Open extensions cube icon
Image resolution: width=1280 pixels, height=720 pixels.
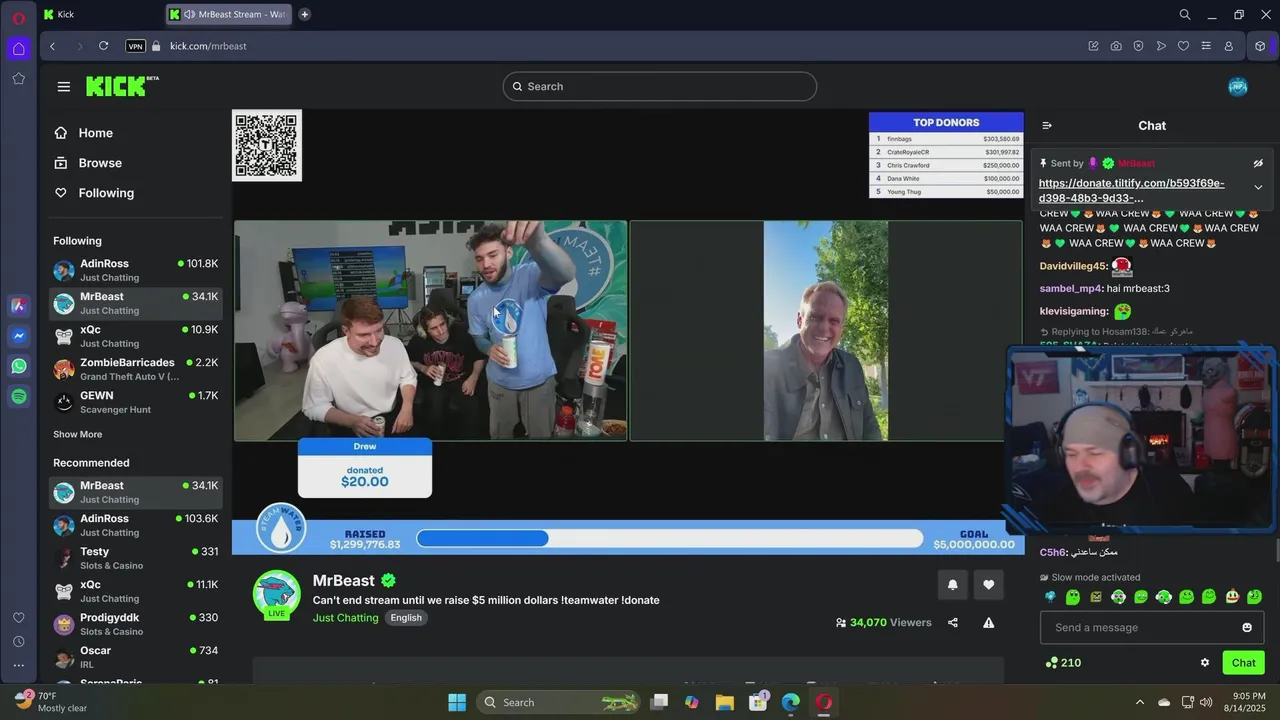pos(1260,46)
